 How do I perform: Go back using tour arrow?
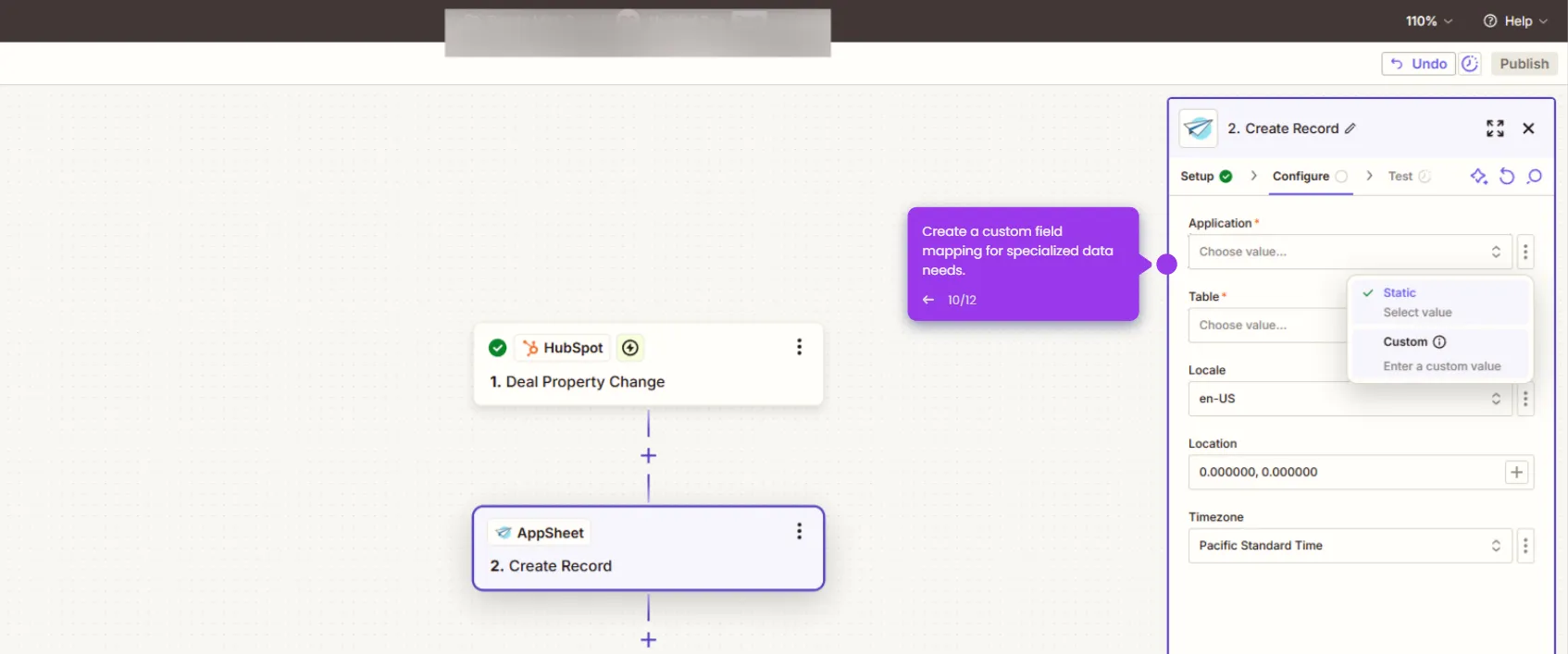(x=928, y=300)
